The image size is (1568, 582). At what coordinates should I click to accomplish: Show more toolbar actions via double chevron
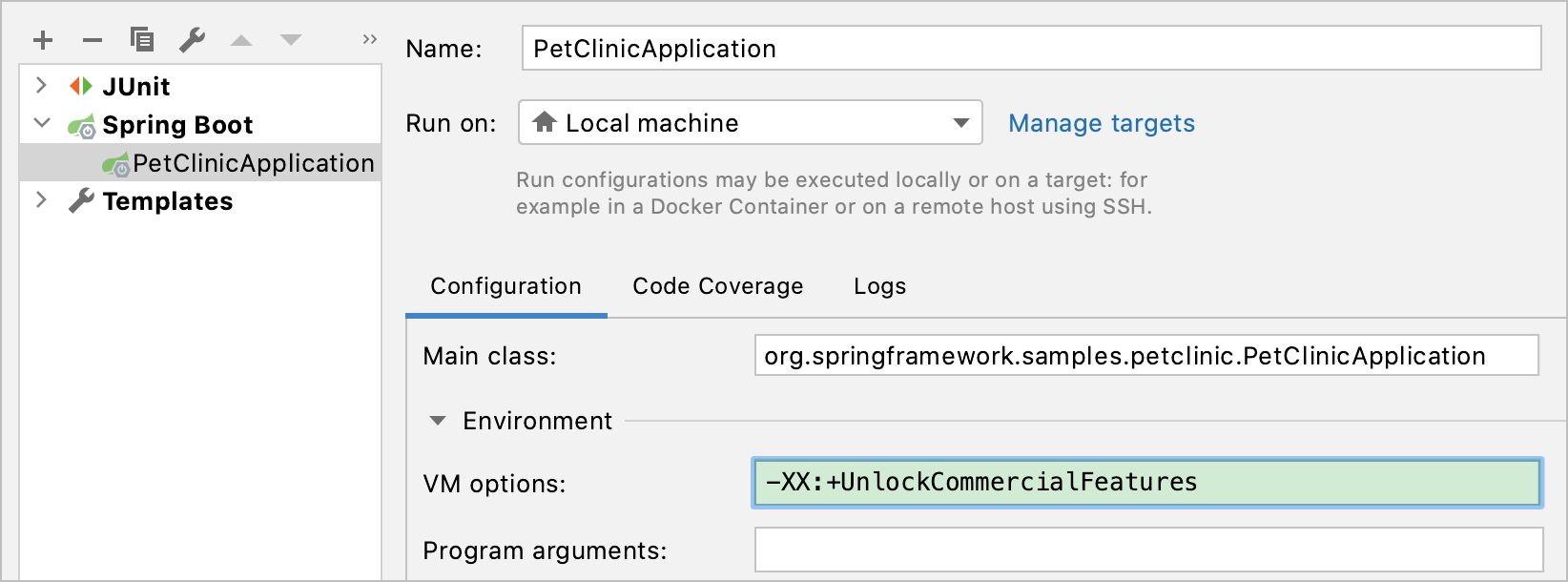[x=370, y=39]
